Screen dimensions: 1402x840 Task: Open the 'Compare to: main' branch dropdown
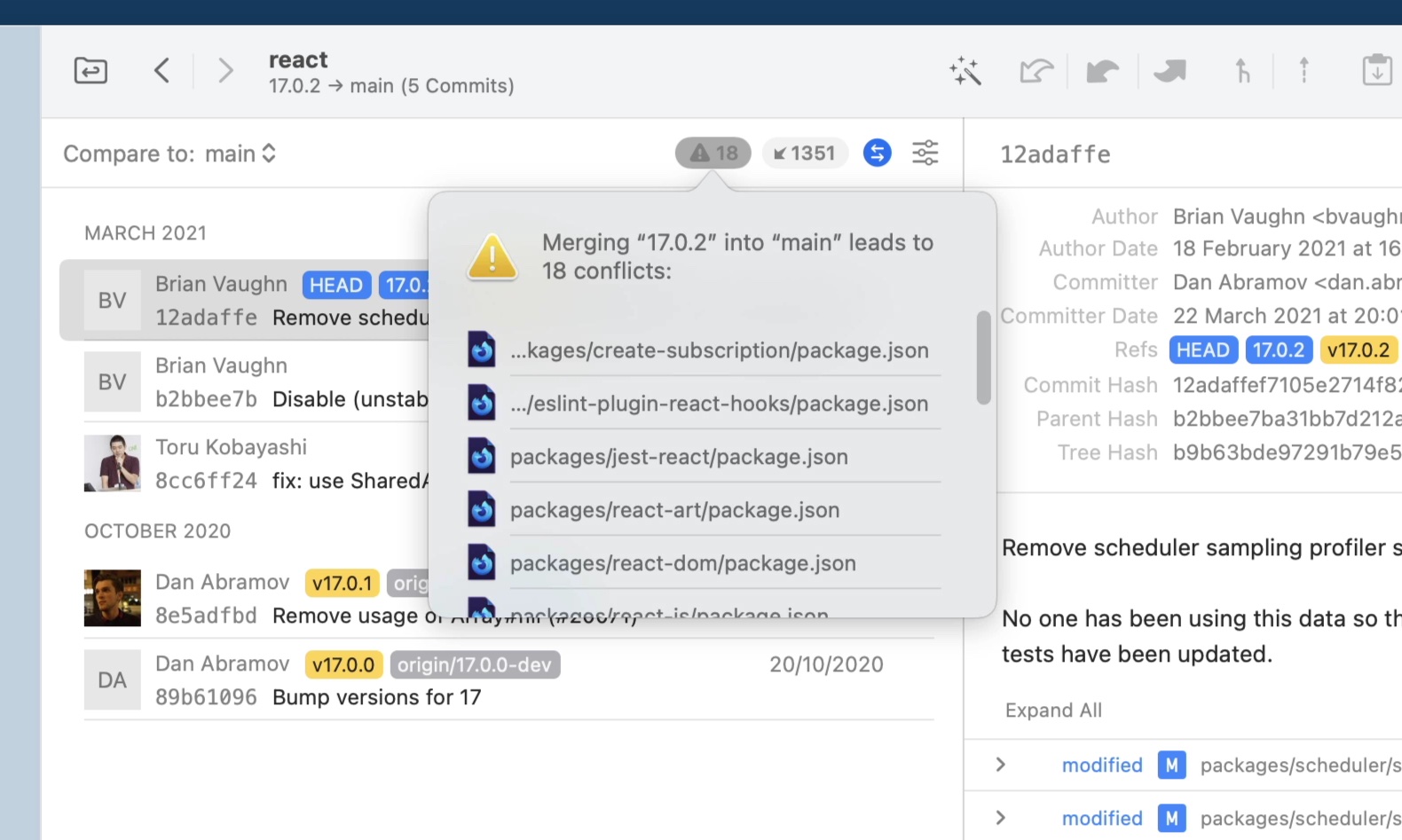(169, 153)
